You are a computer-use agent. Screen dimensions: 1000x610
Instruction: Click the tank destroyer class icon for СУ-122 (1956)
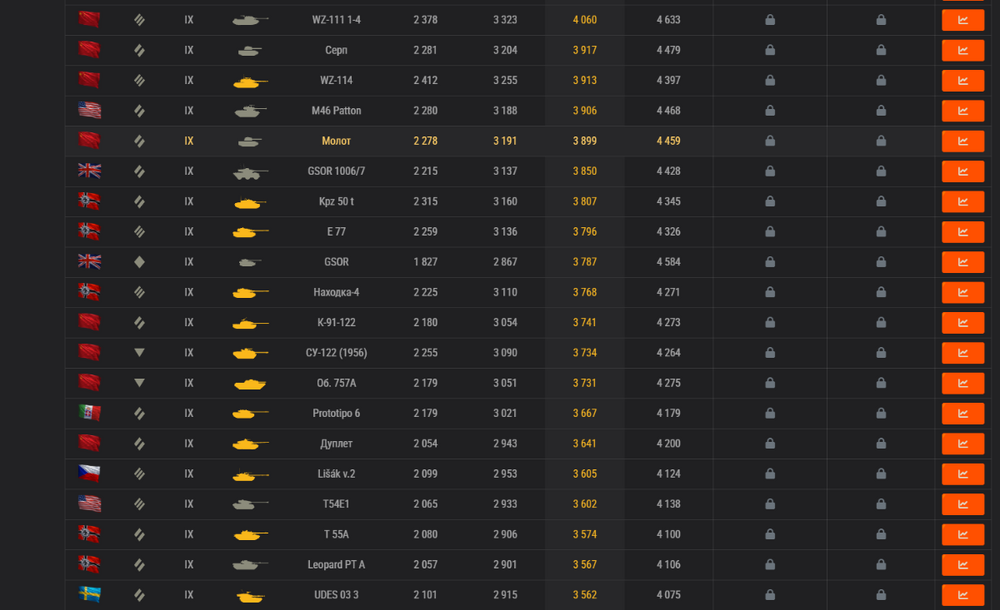139,353
